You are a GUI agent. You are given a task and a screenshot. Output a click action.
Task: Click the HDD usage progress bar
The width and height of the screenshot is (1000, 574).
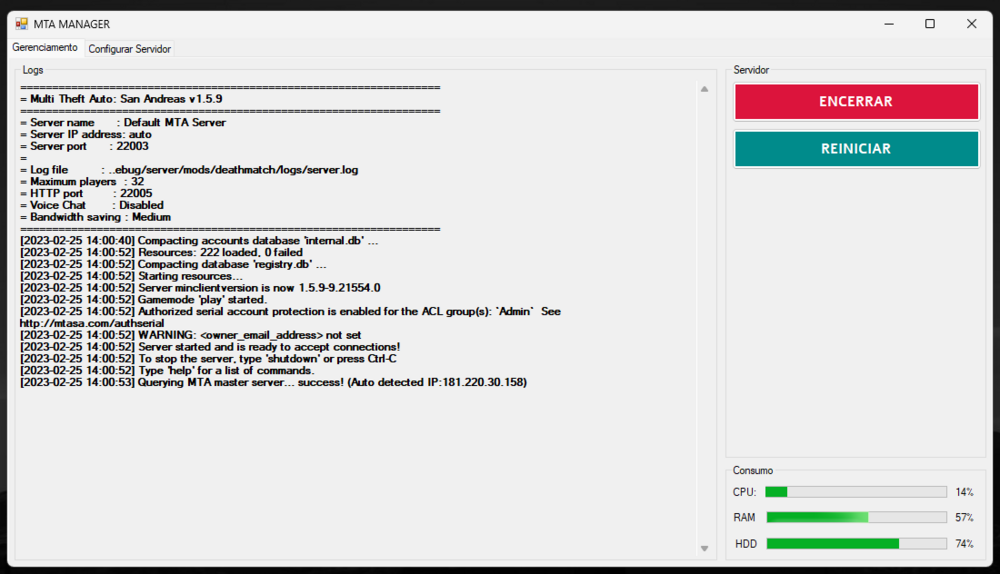[855, 544]
